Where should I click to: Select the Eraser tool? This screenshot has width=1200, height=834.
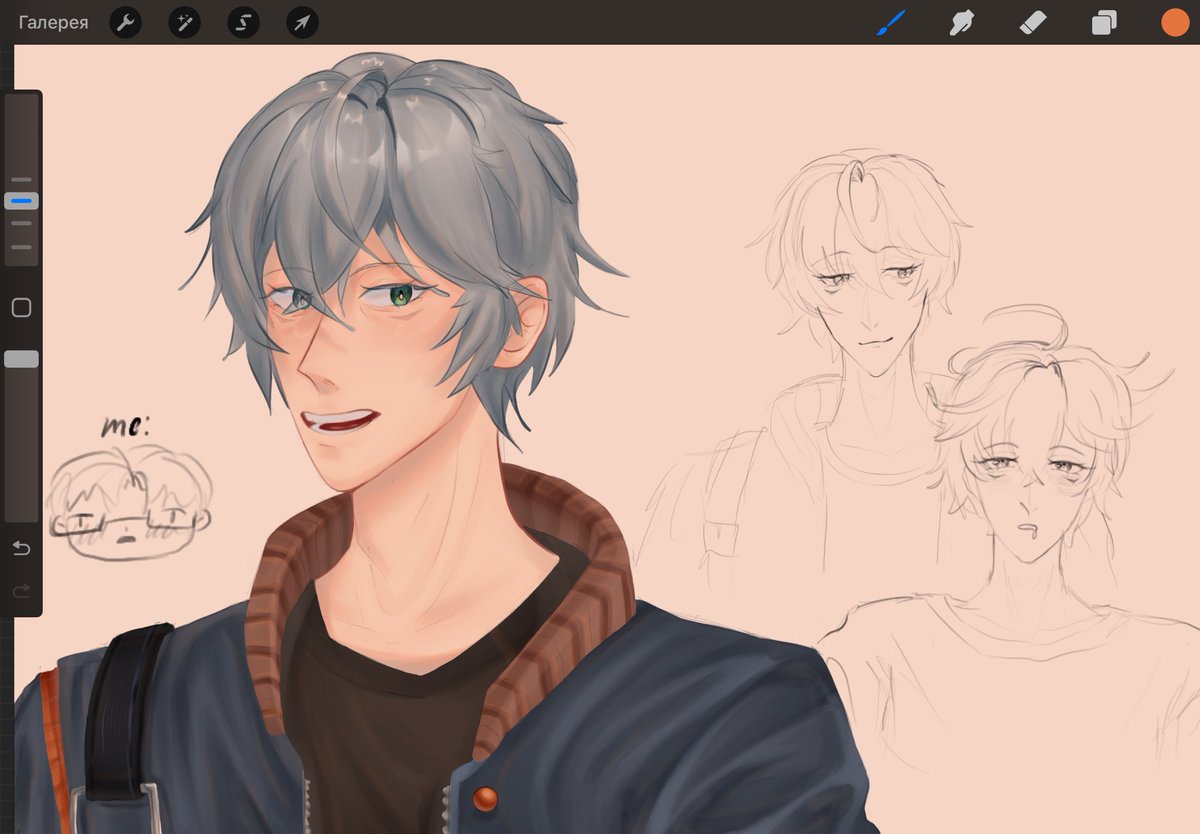point(1032,22)
